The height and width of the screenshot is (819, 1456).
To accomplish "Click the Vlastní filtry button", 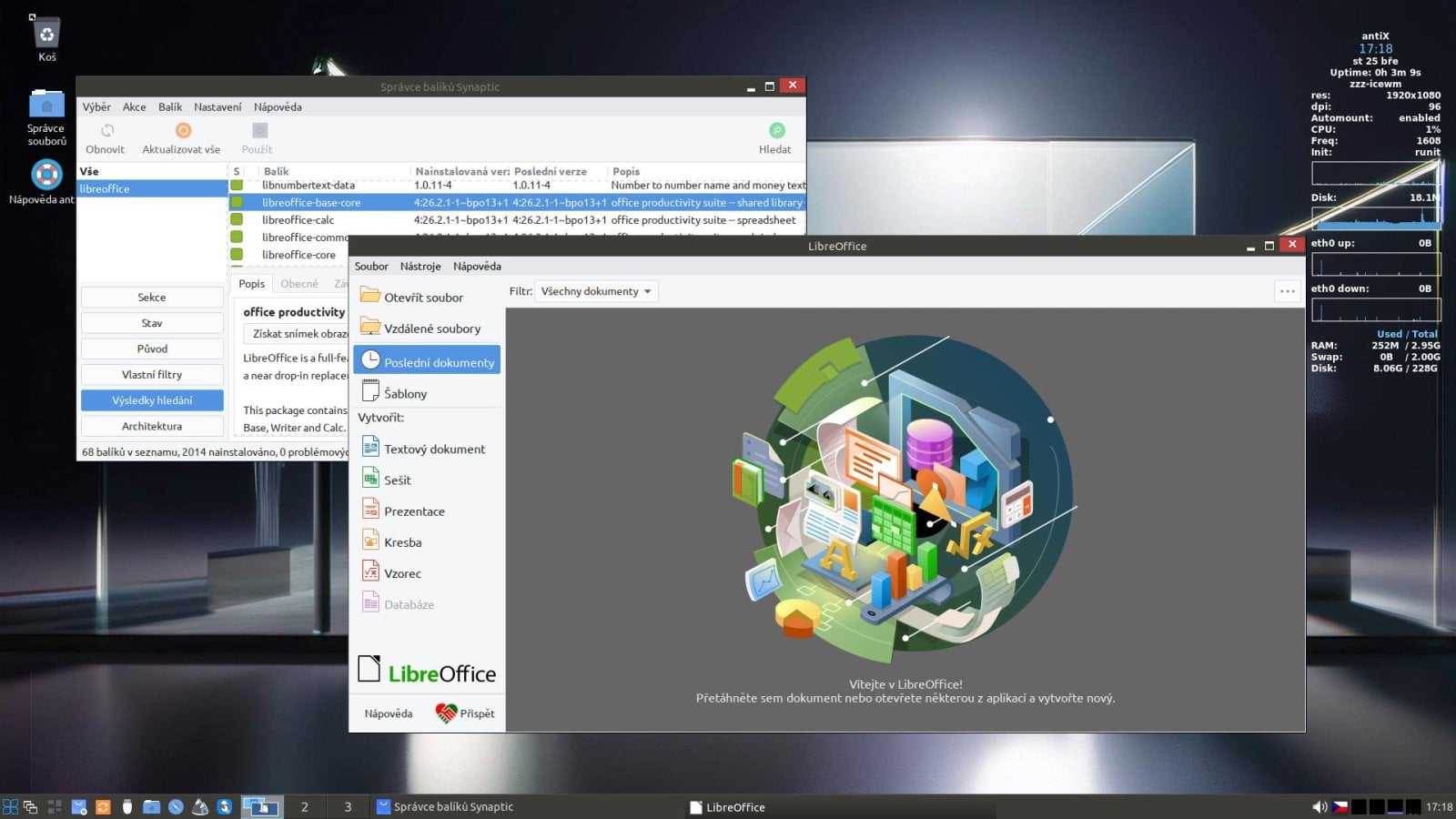I will coord(152,374).
